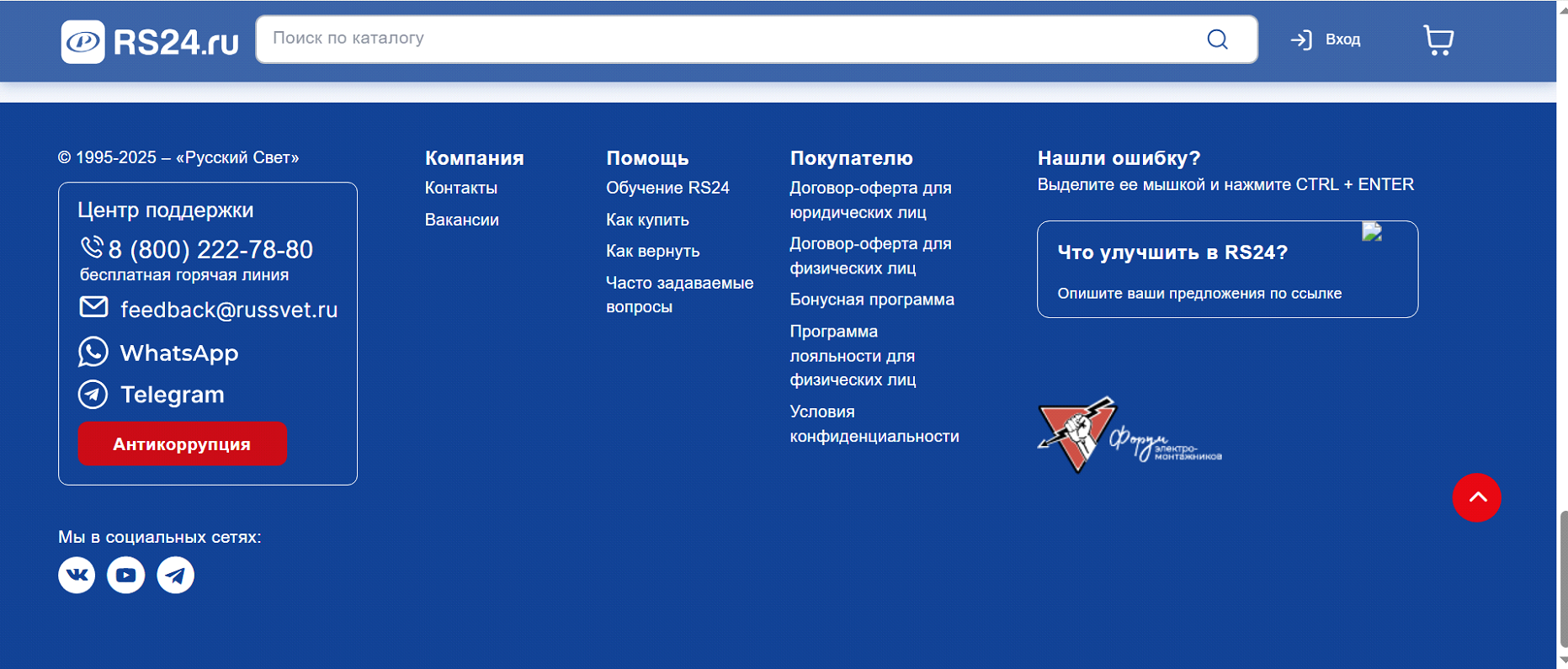
Task: Click the red scroll-to-top arrow button
Action: pos(1476,497)
